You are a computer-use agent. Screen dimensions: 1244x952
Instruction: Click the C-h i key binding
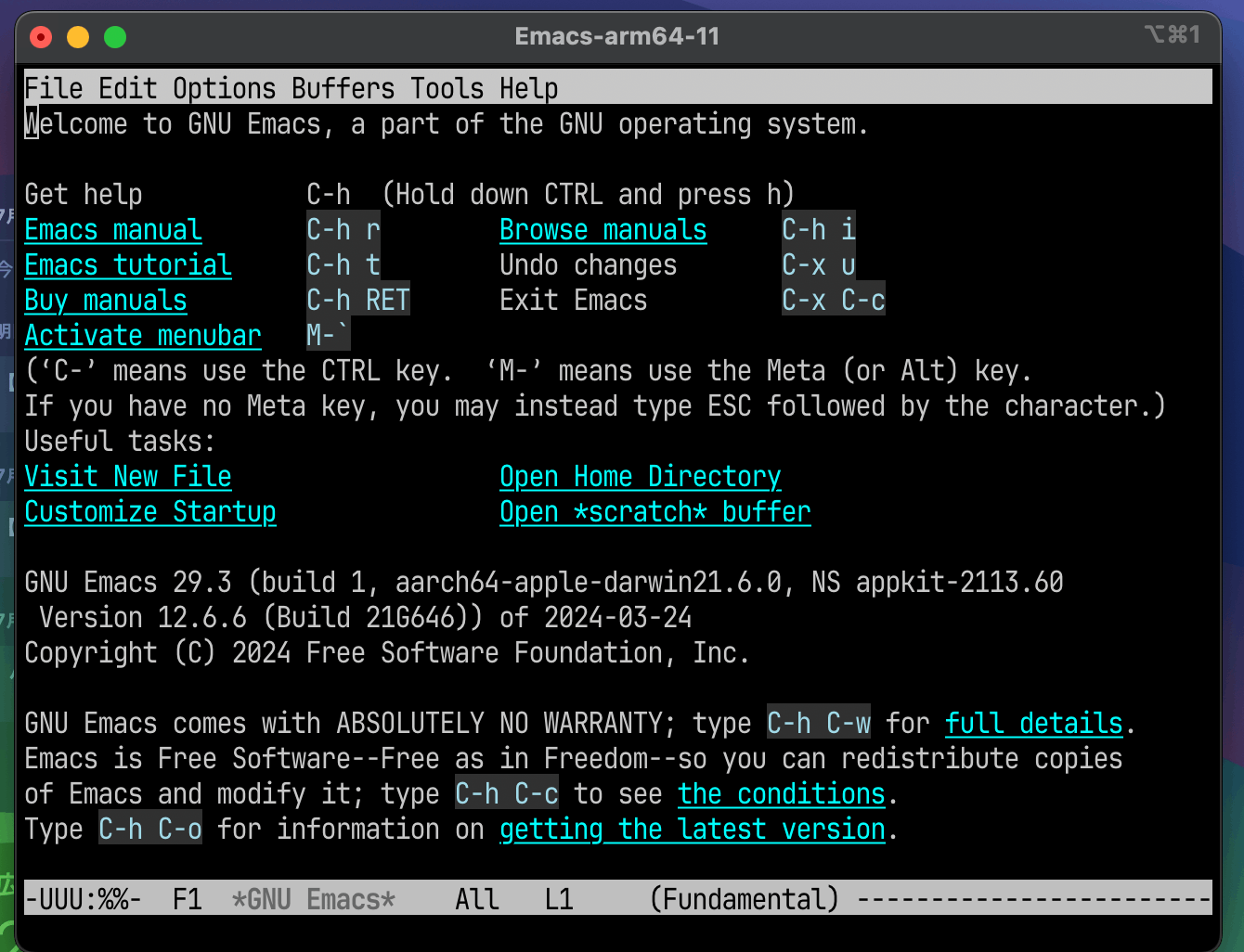pos(819,229)
